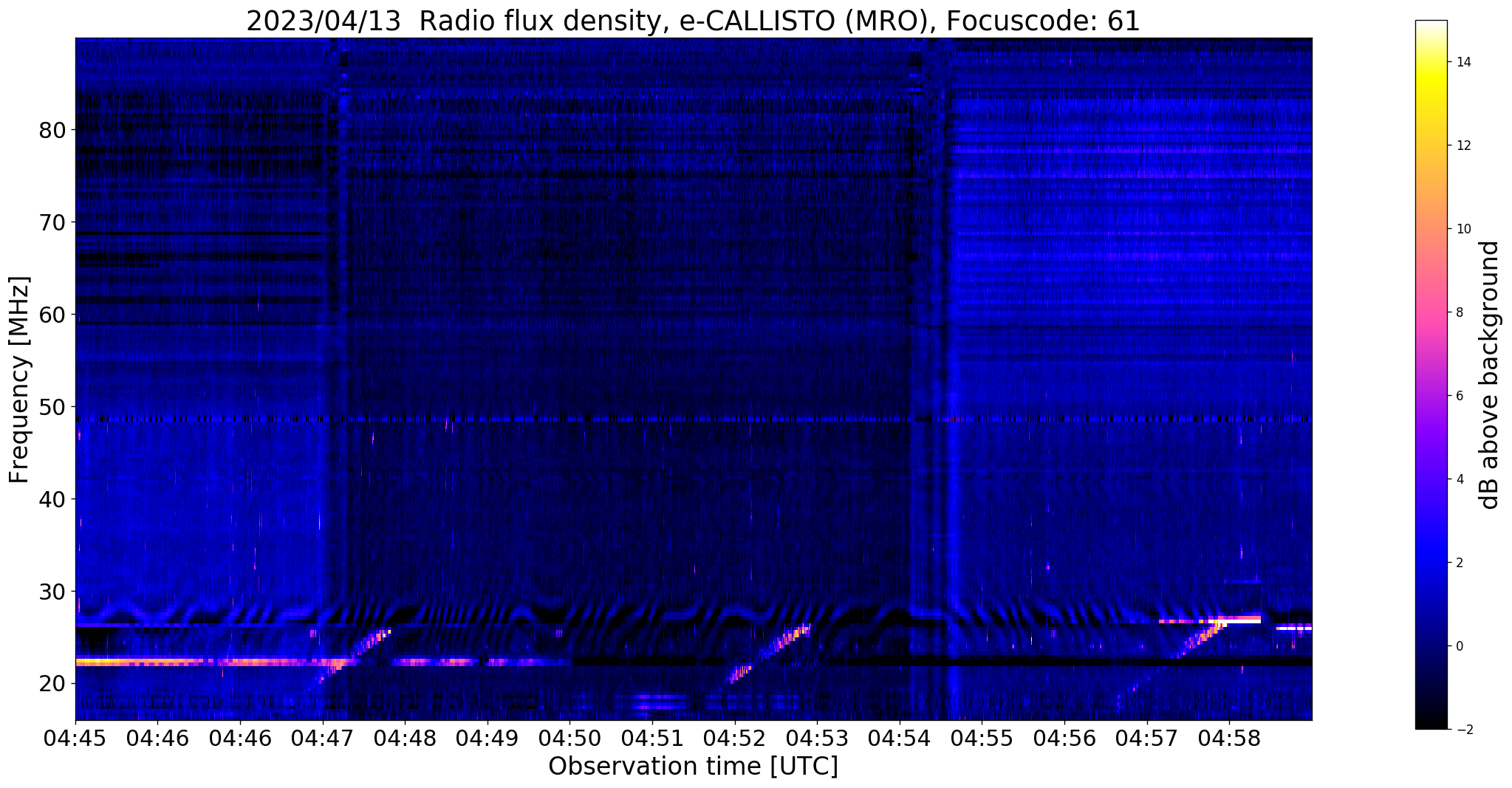Click the 'Frequency [MHz]' y-axis label

(x=19, y=380)
